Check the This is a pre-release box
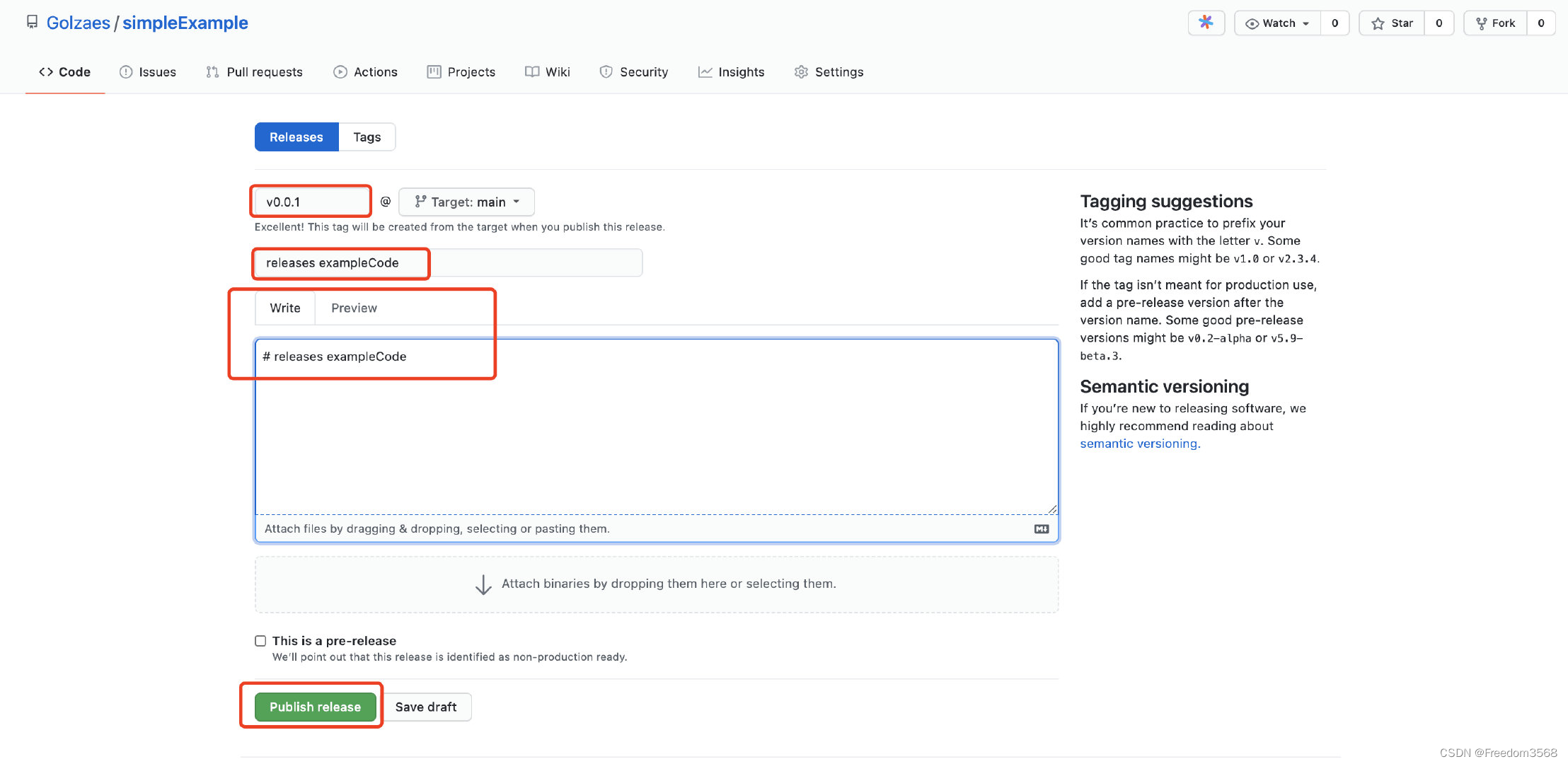 pyautogui.click(x=260, y=641)
